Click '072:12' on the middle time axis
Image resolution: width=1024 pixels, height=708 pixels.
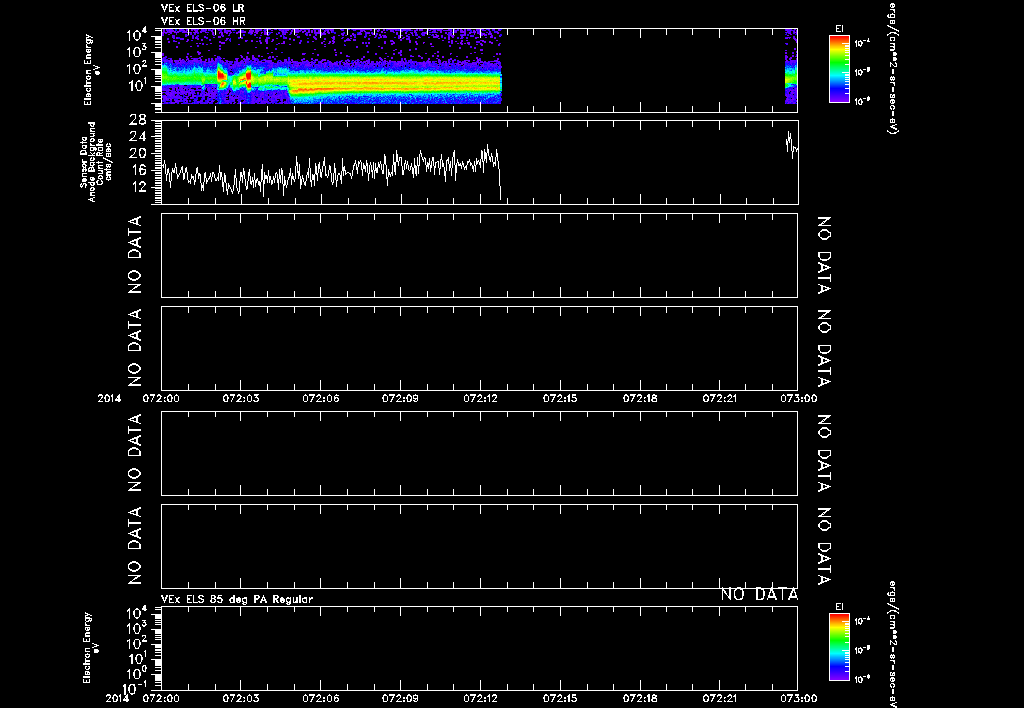481,398
